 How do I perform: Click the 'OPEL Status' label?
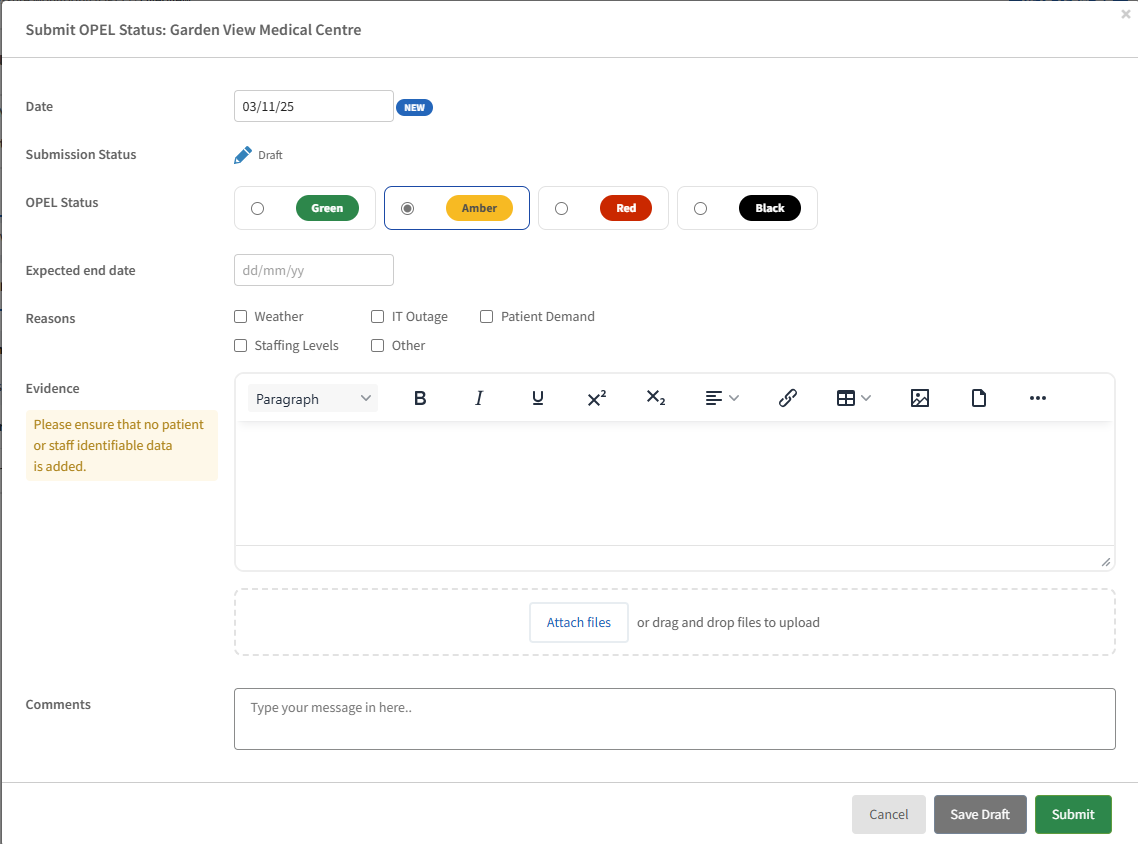click(62, 202)
